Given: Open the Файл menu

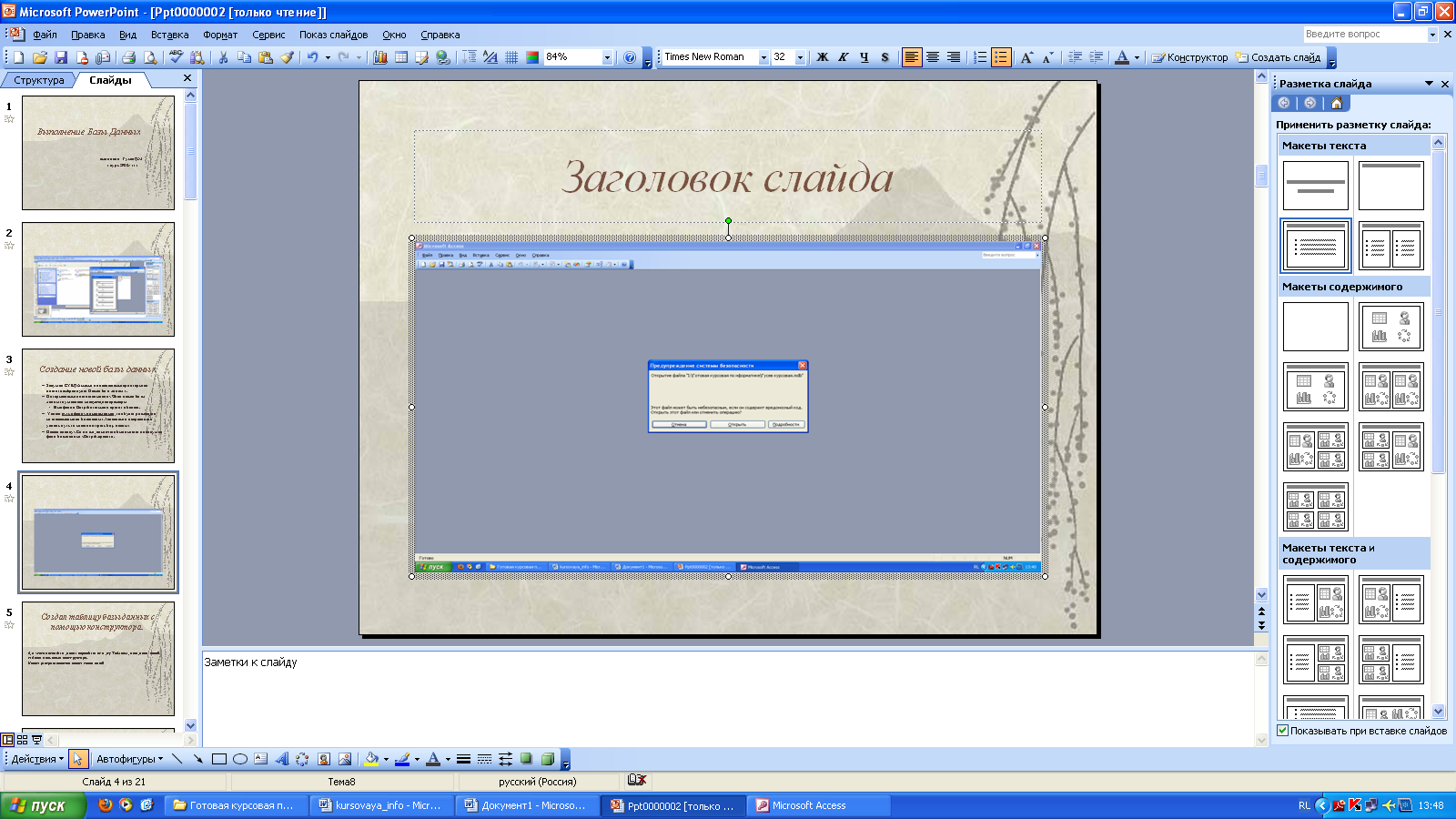Looking at the screenshot, I should coord(45,35).
